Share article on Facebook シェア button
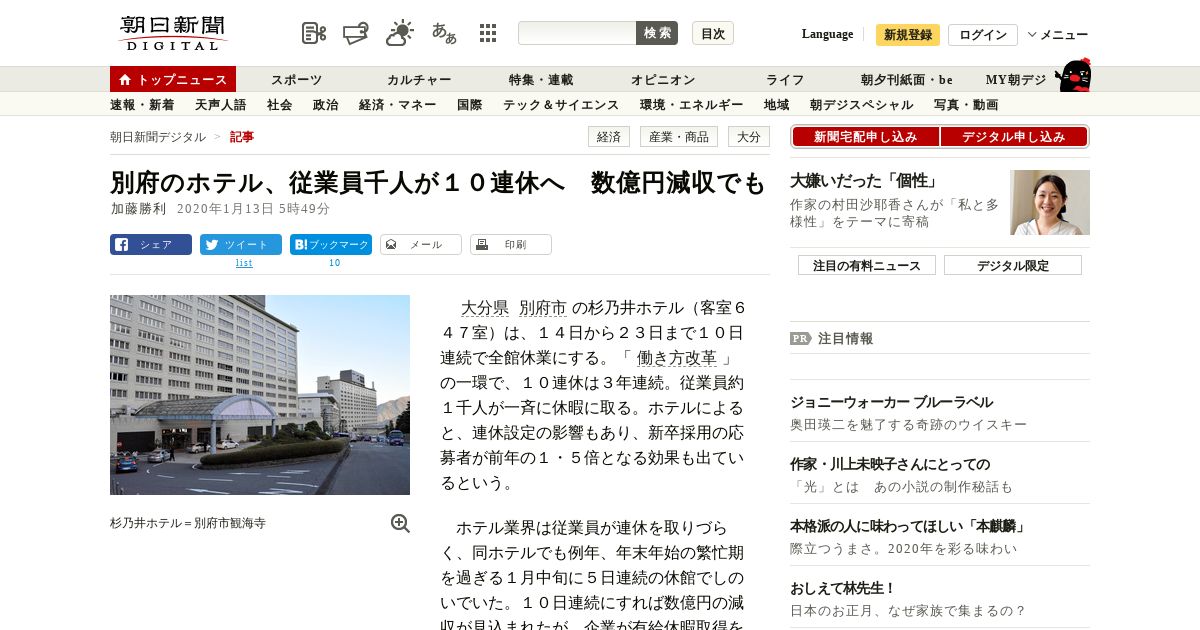Viewport: 1200px width, 630px height. (151, 244)
